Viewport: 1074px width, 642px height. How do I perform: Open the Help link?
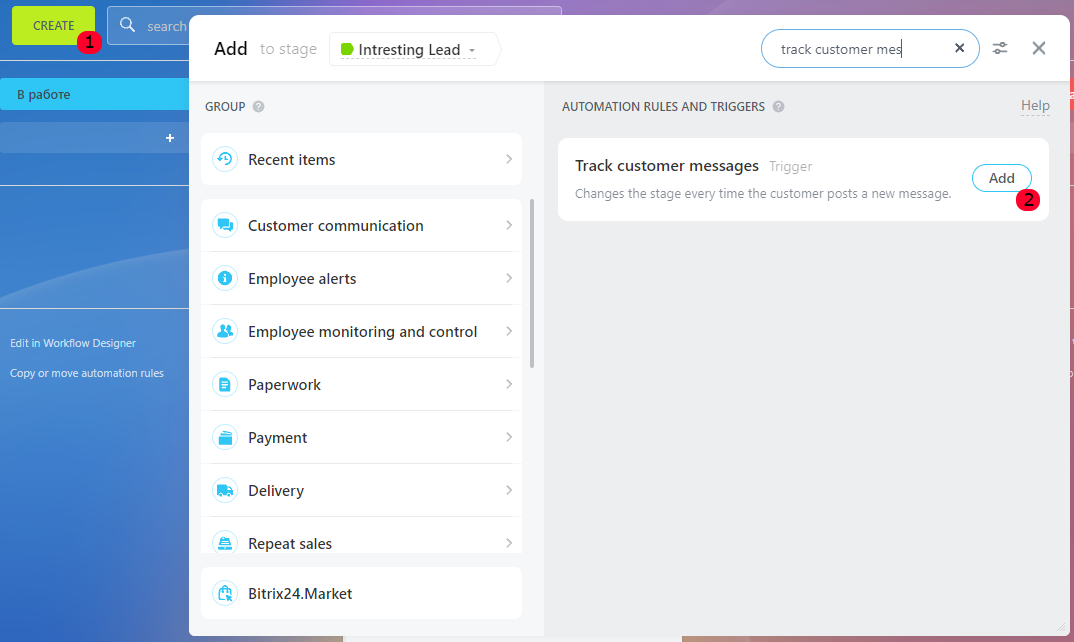coord(1035,106)
